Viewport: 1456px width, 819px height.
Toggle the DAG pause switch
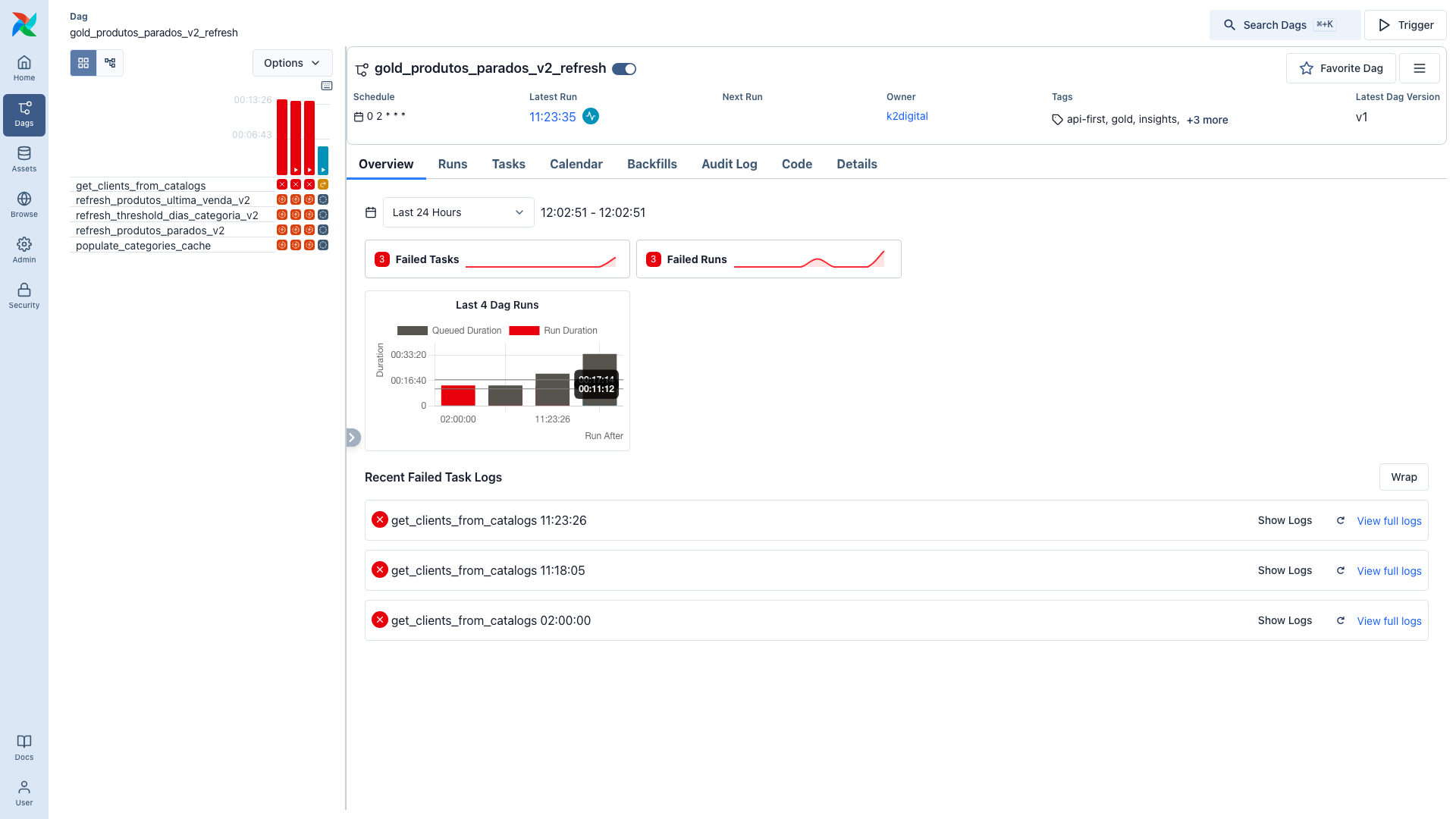624,69
